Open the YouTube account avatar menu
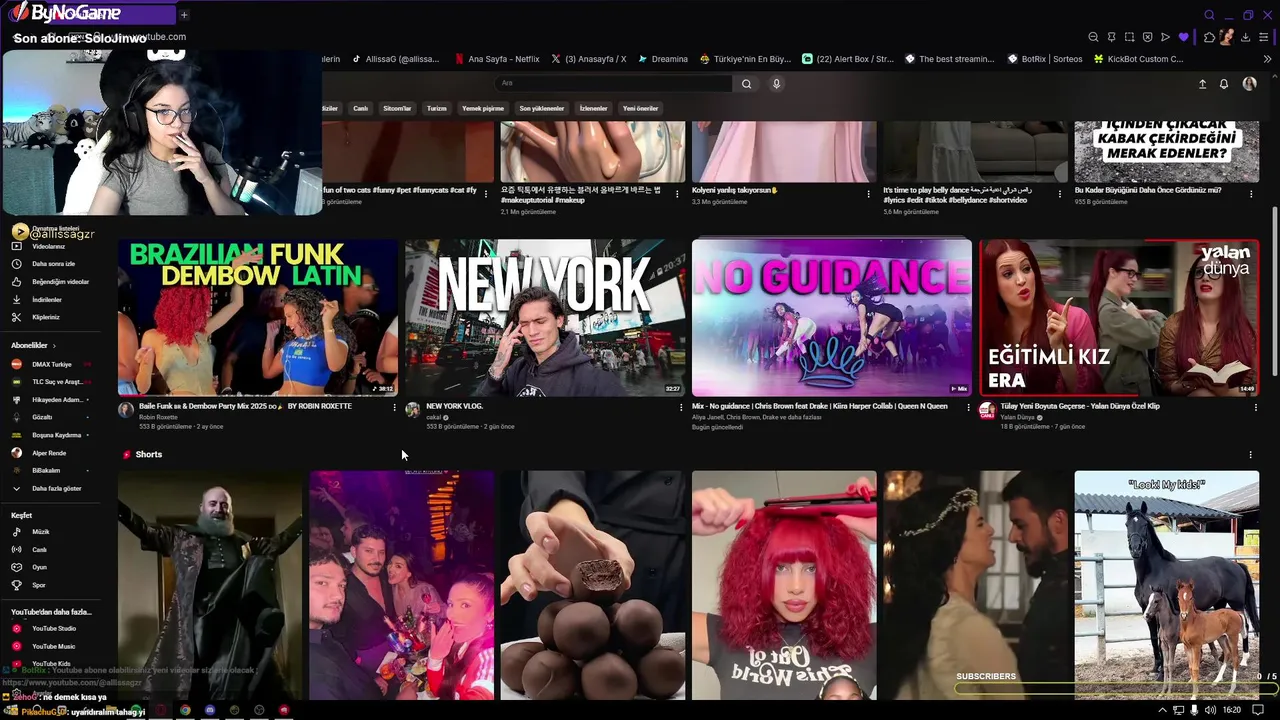 (x=1249, y=84)
